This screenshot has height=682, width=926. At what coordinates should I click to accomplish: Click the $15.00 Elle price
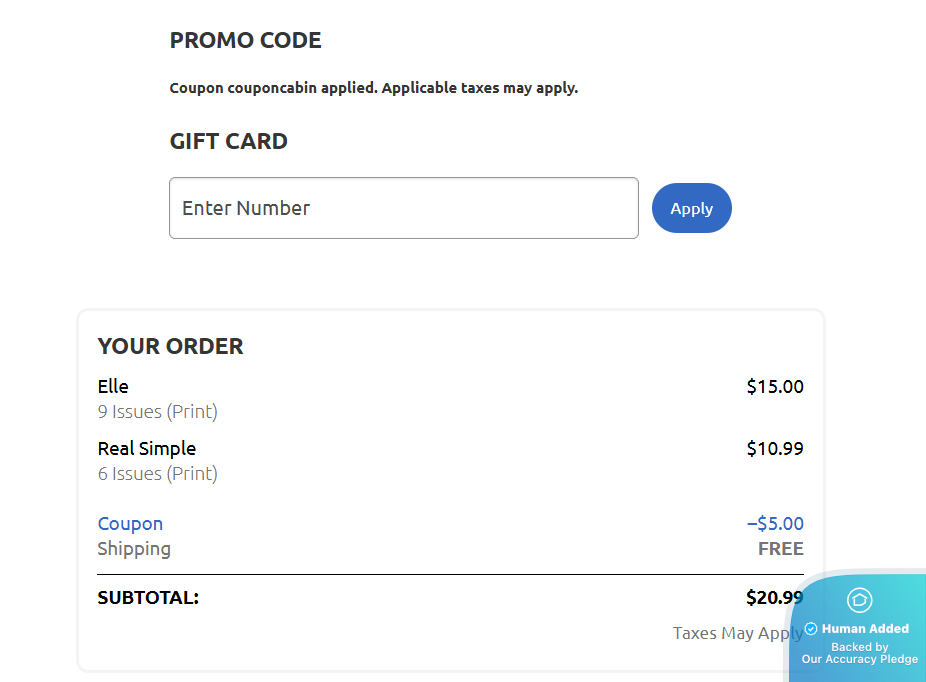click(774, 386)
